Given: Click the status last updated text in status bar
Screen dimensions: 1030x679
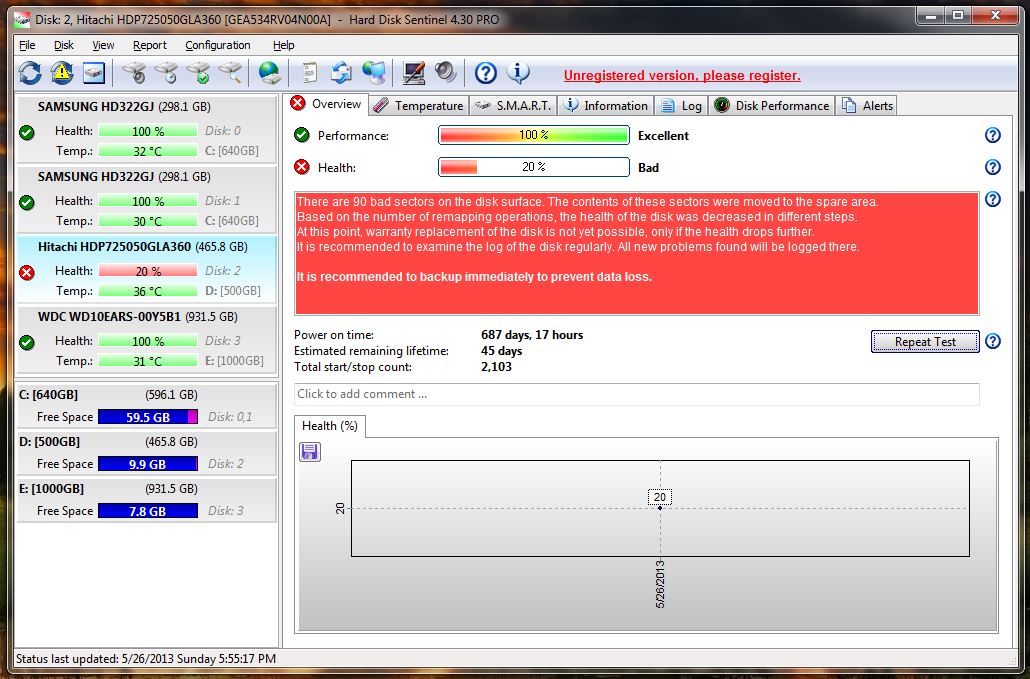Looking at the screenshot, I should click(146, 659).
